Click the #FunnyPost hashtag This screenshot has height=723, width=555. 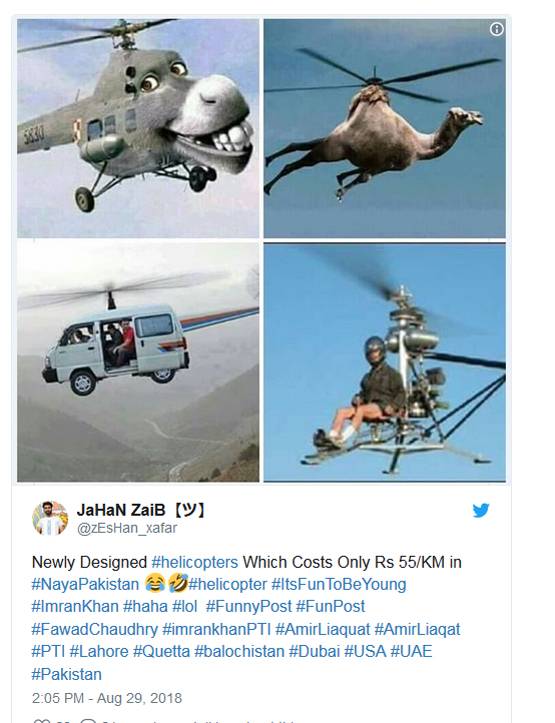pyautogui.click(x=248, y=606)
